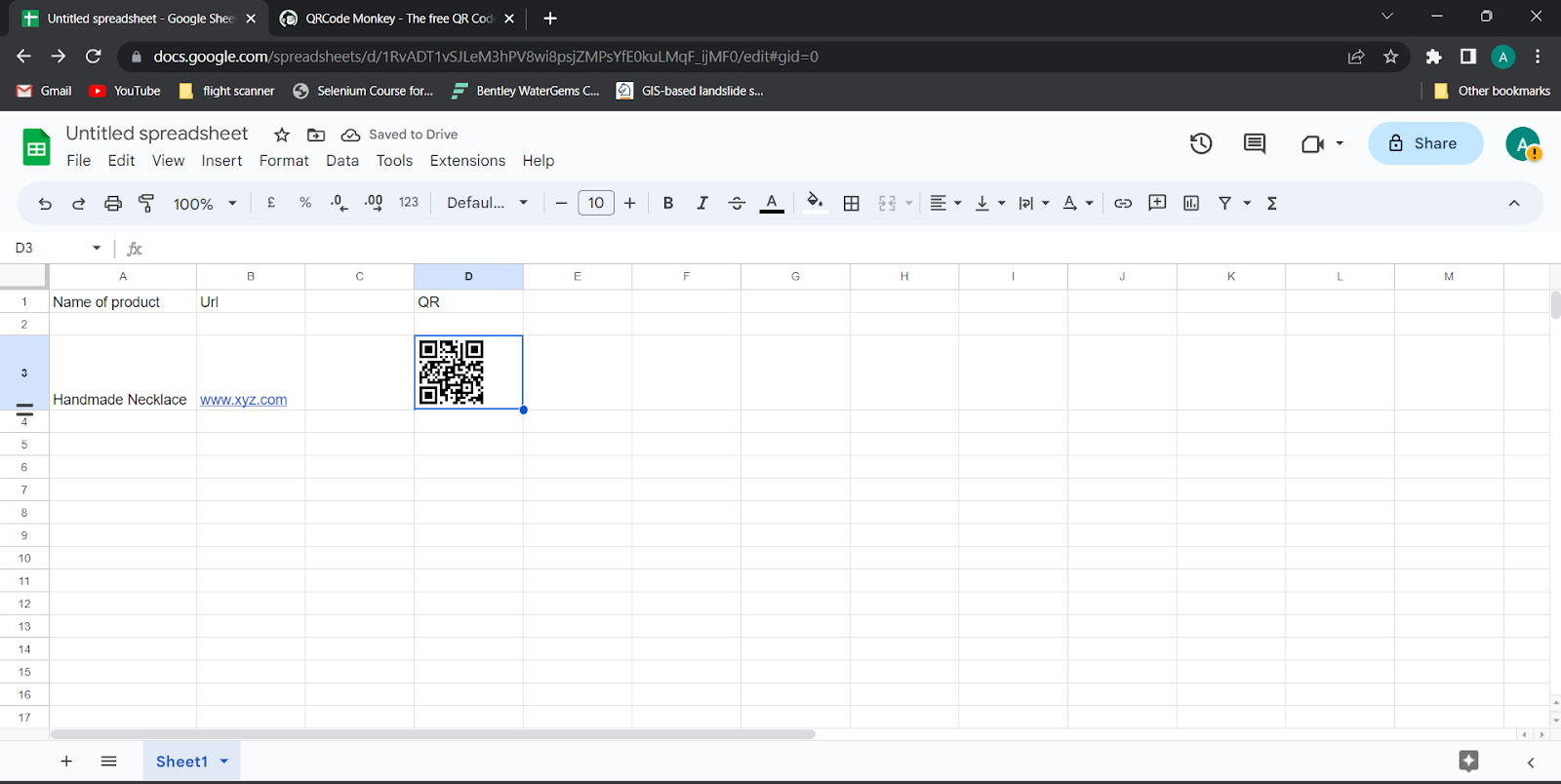Insert a chart from toolbar
Image resolution: width=1561 pixels, height=784 pixels.
pyautogui.click(x=1191, y=203)
